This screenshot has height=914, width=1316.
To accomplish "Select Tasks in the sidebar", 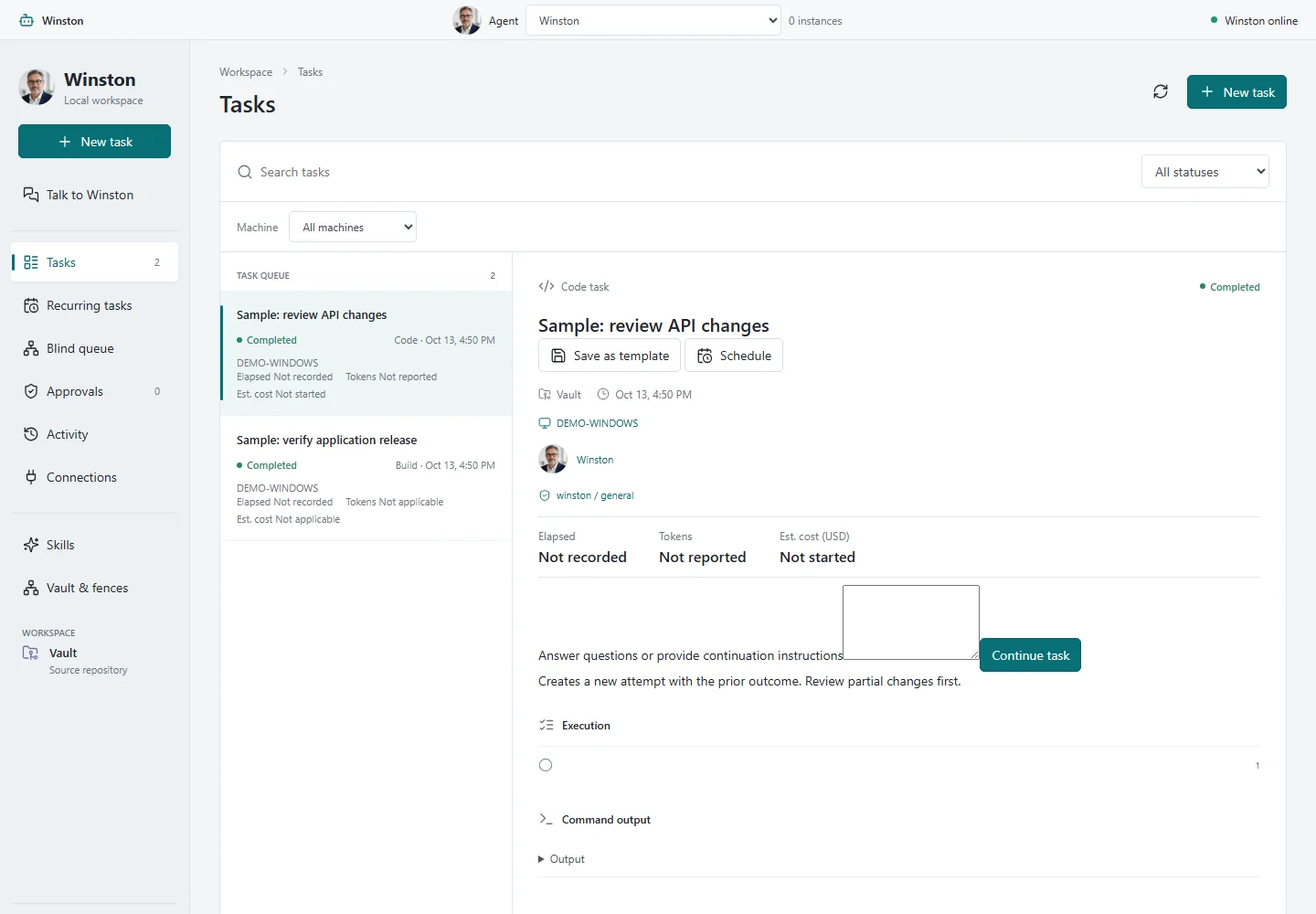I will (x=94, y=262).
